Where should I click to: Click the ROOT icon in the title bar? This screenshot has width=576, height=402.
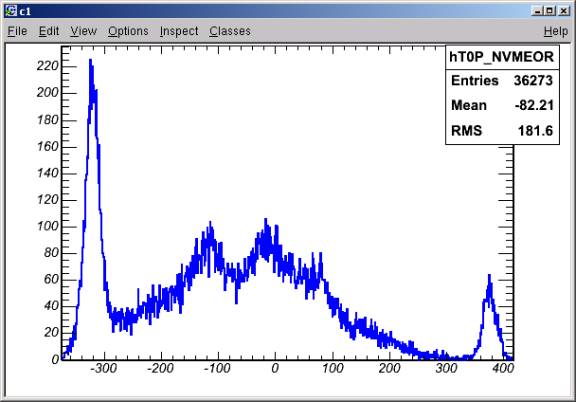11,11
